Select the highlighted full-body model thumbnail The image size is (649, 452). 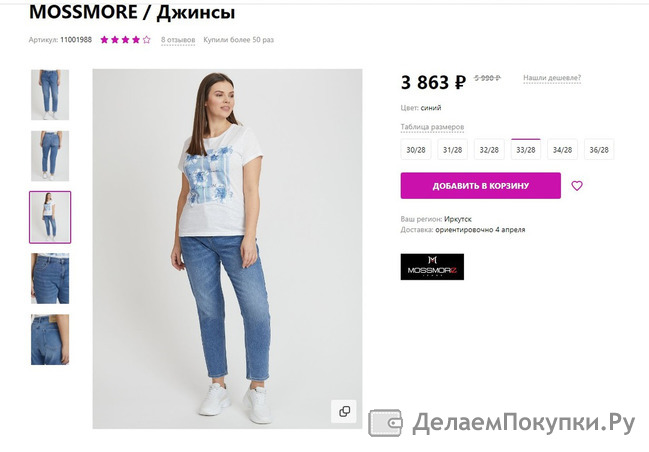[x=50, y=217]
